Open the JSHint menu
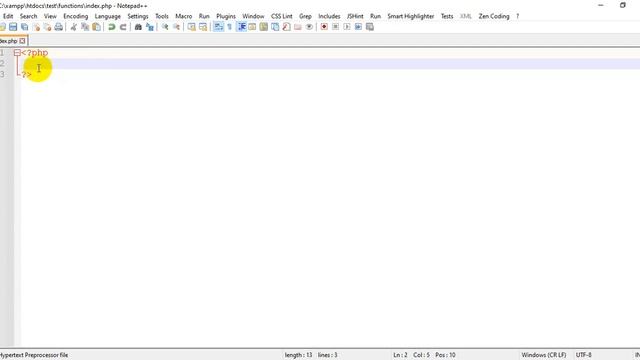 coord(355,16)
